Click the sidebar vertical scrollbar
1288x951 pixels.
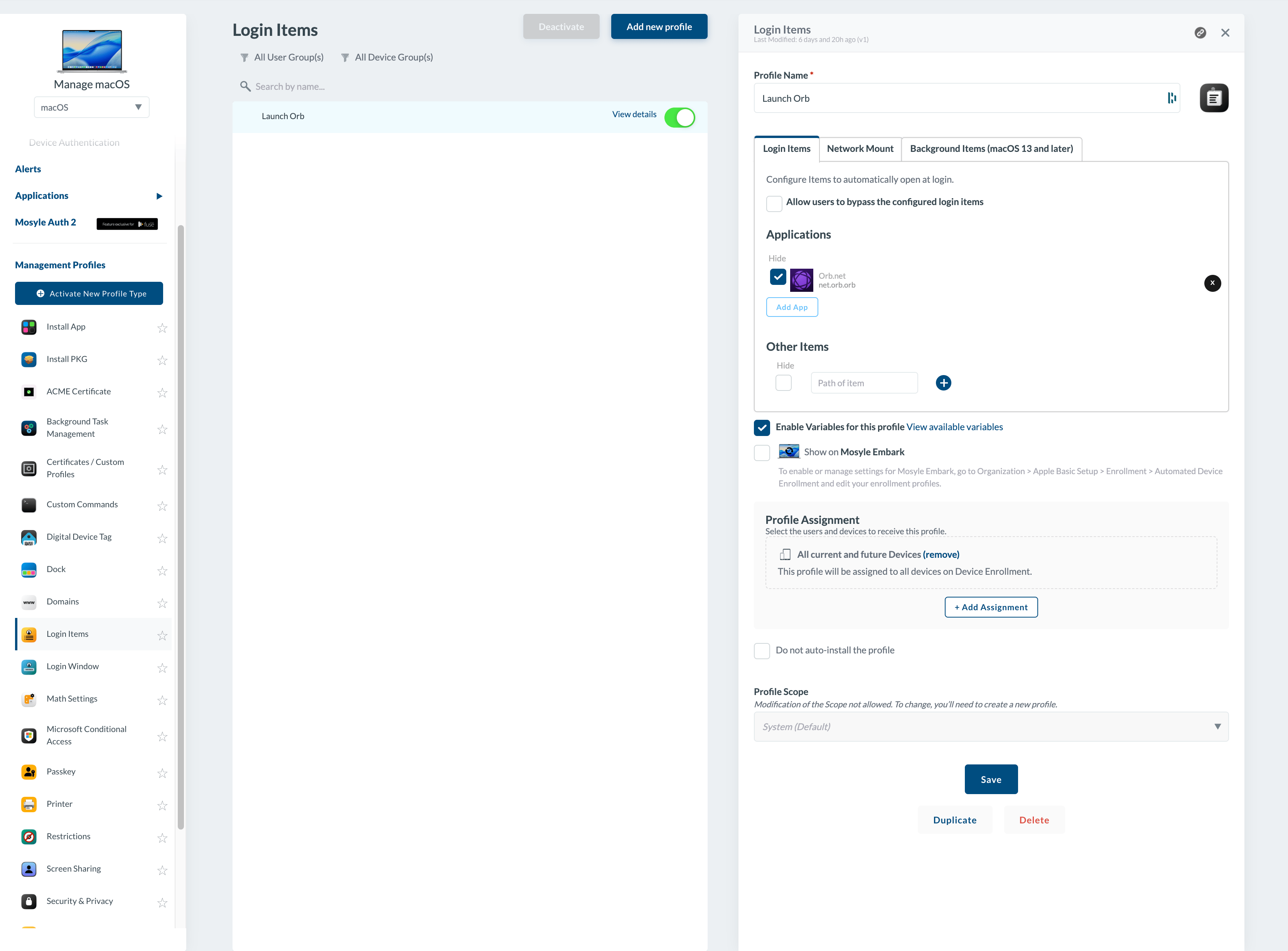point(181,526)
